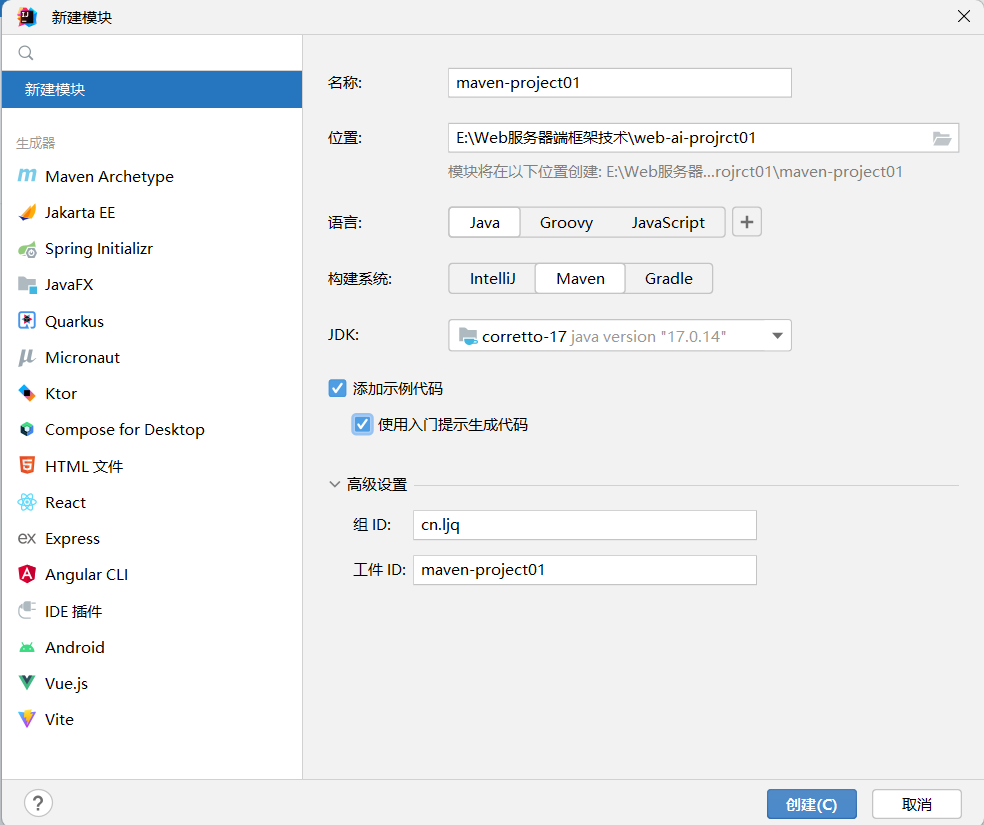
Task: Open the JDK corretto-17 dropdown
Action: click(x=620, y=336)
